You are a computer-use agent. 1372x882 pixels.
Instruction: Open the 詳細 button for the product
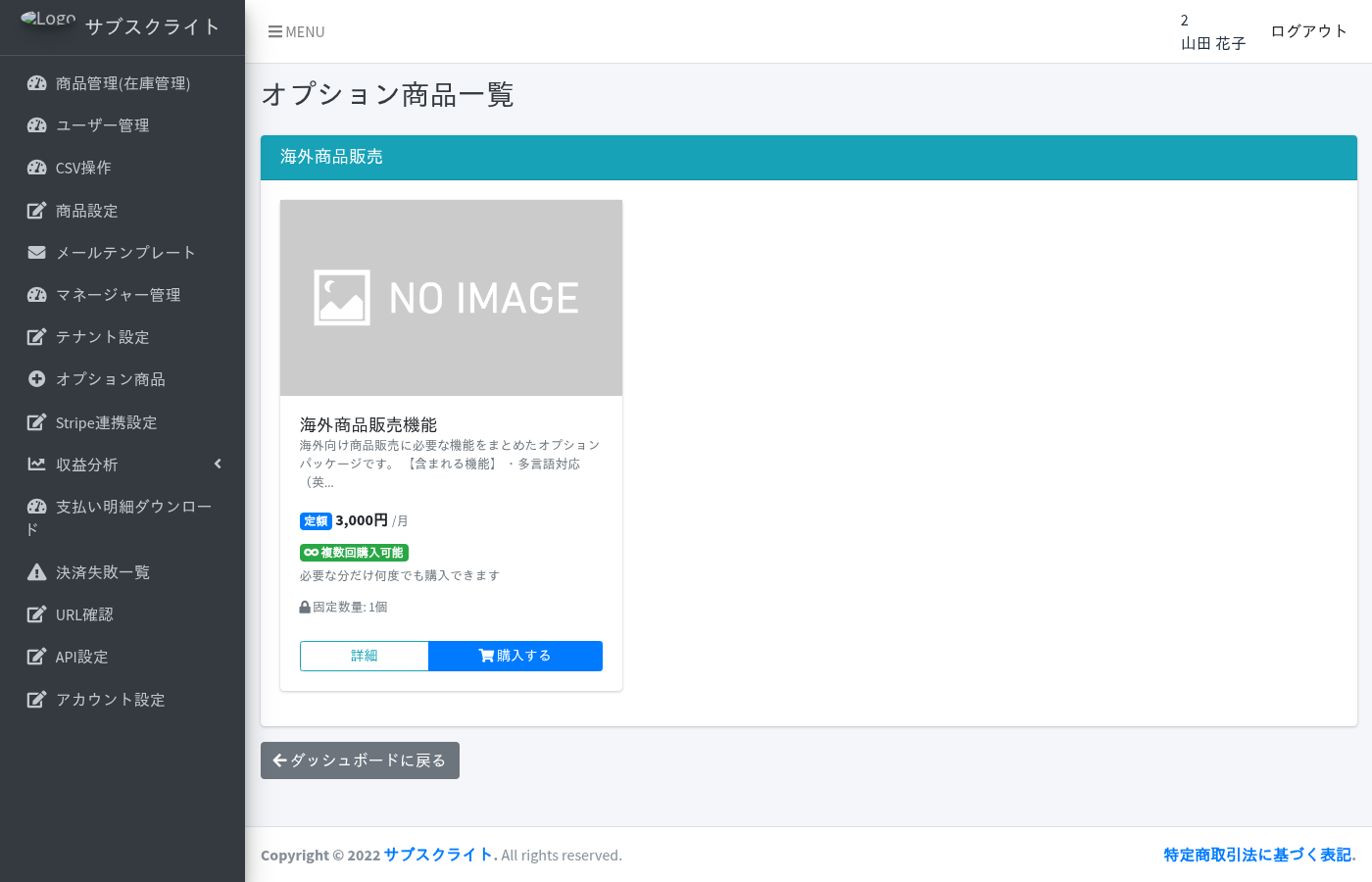click(x=365, y=656)
